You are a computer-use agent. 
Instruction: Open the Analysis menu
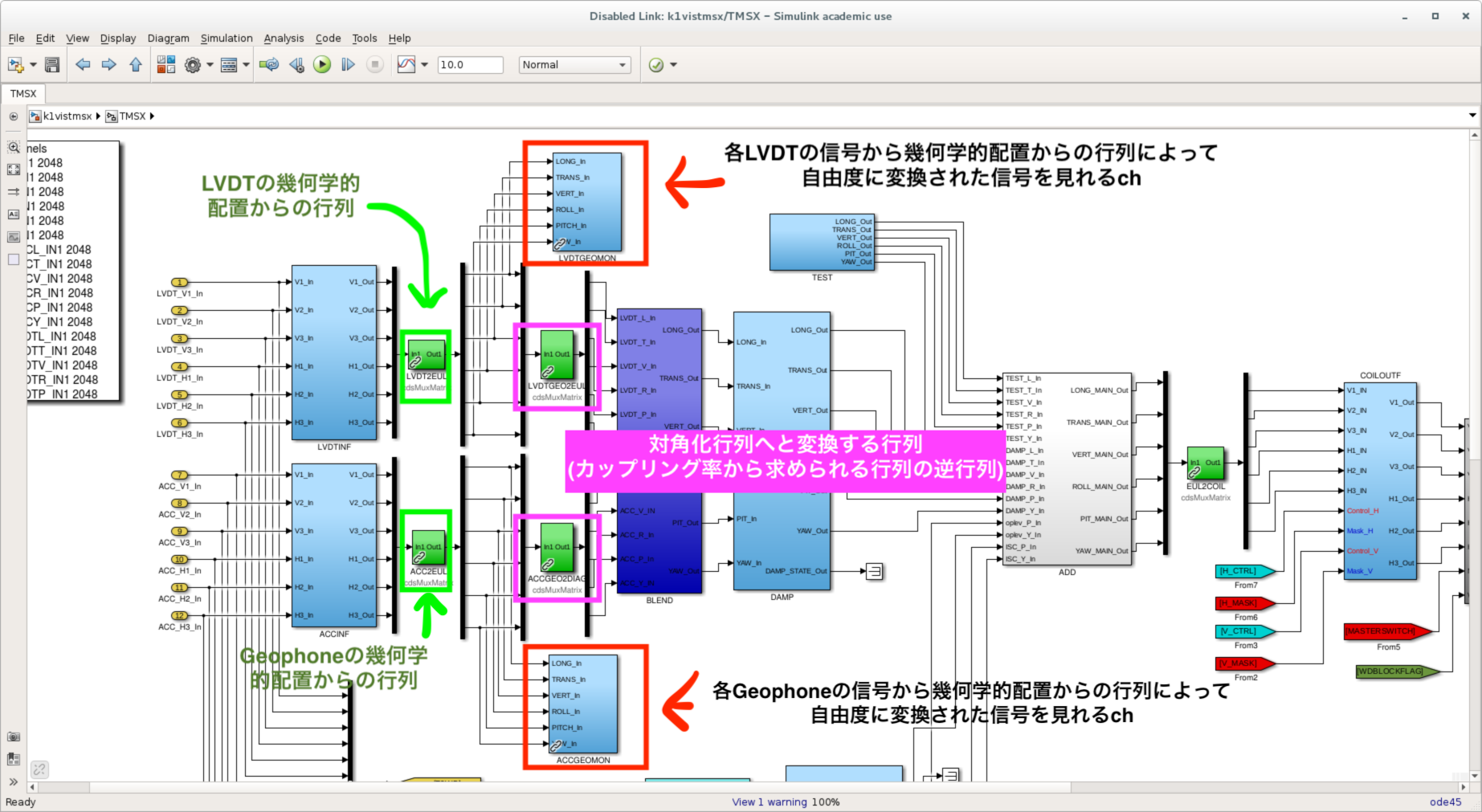point(284,38)
